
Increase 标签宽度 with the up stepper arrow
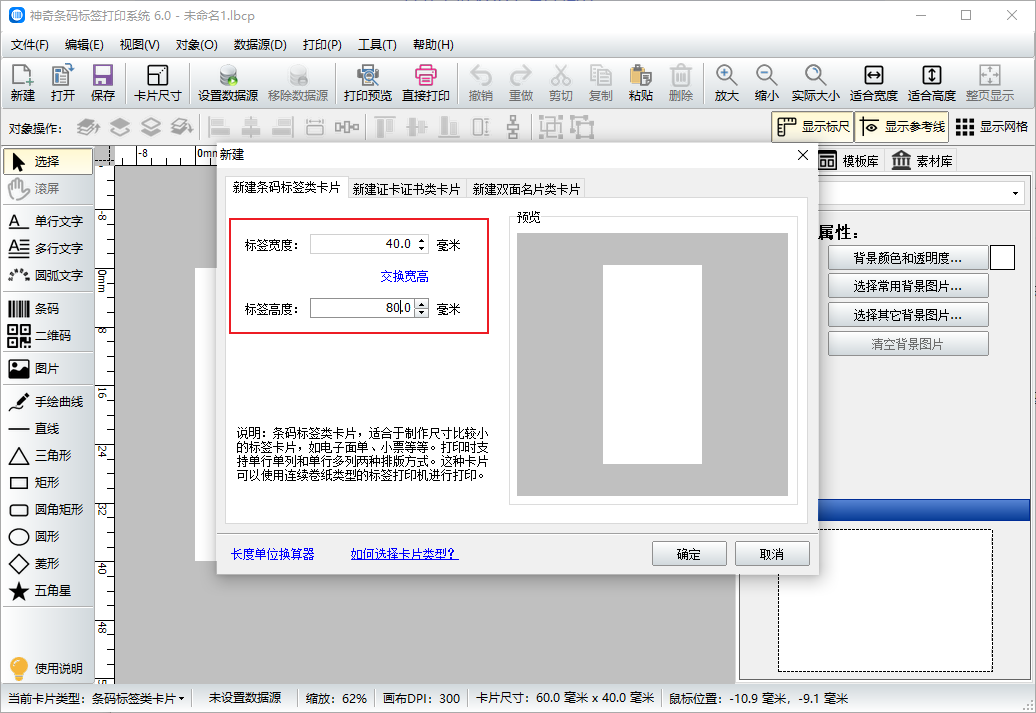tap(422, 239)
